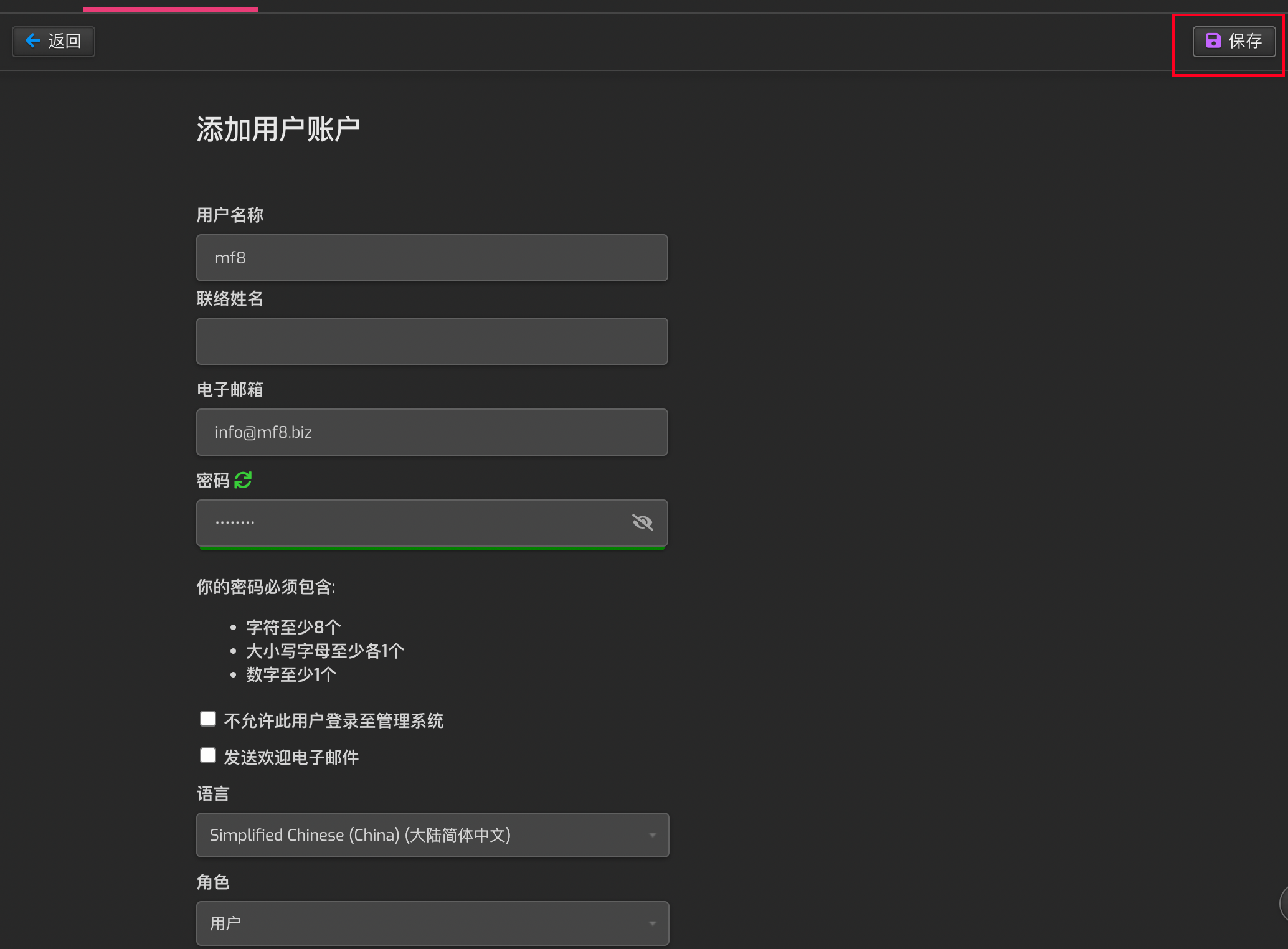1288x949 pixels.
Task: Click the blue back arrow icon
Action: 33,41
